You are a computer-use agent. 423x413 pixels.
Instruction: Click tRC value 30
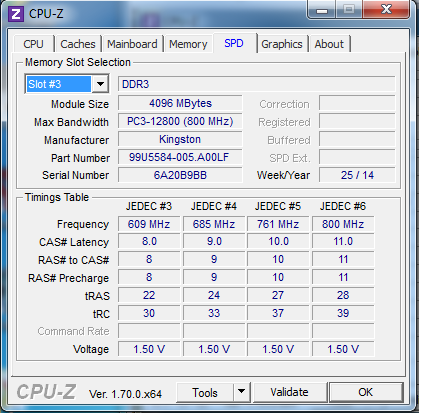pos(149,313)
